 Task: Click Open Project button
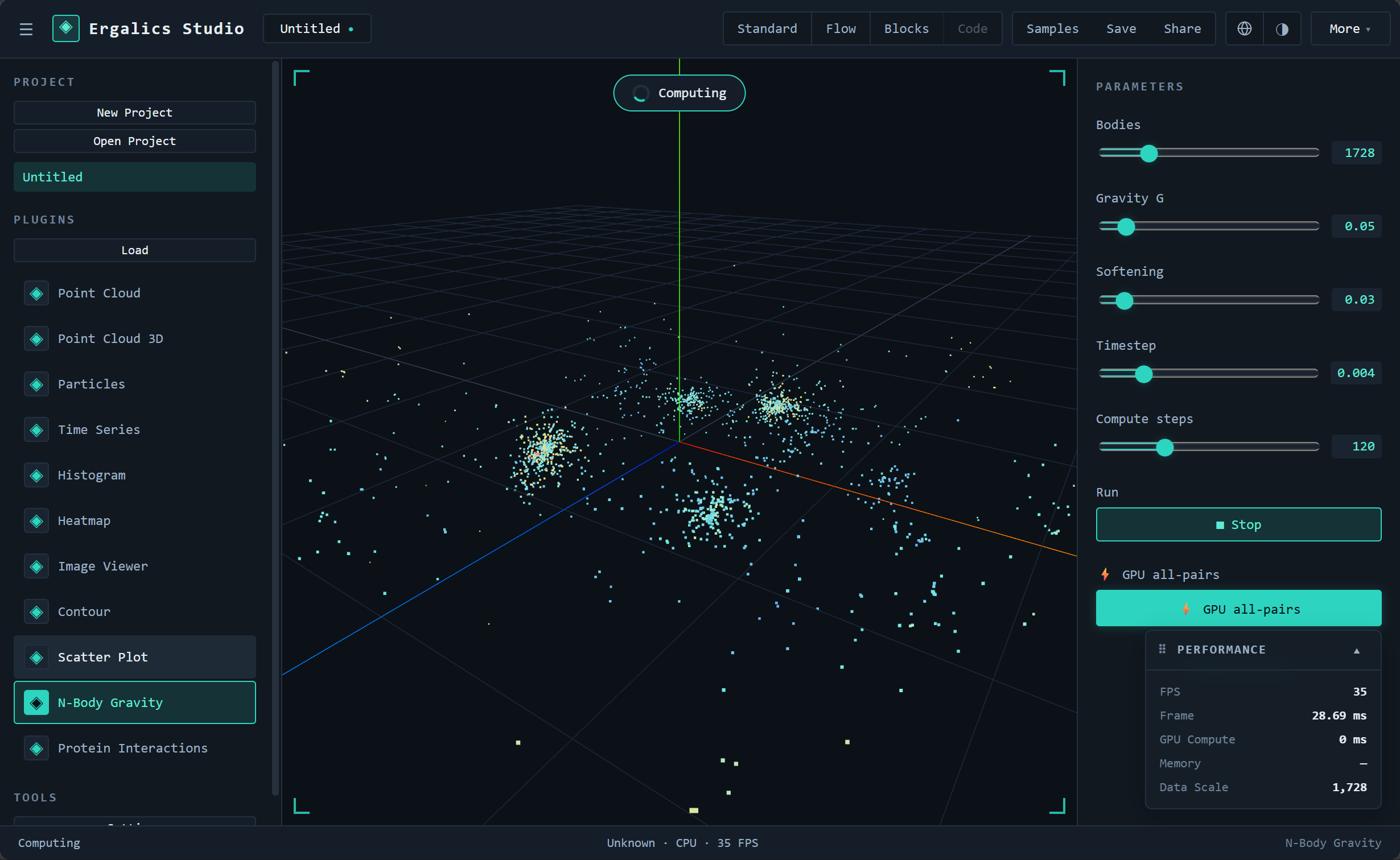135,141
